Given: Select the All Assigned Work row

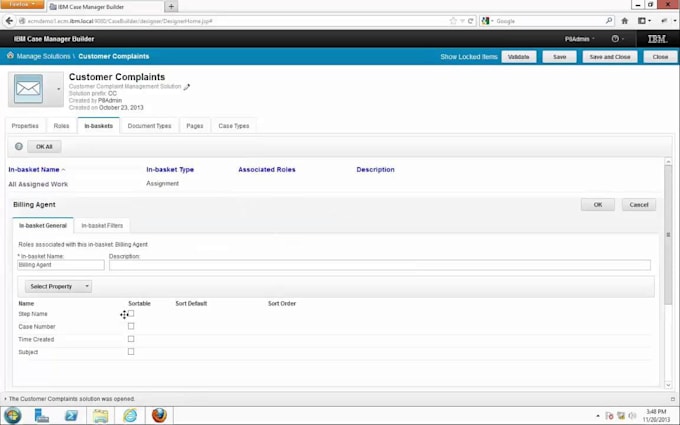Looking at the screenshot, I should 334,184.
